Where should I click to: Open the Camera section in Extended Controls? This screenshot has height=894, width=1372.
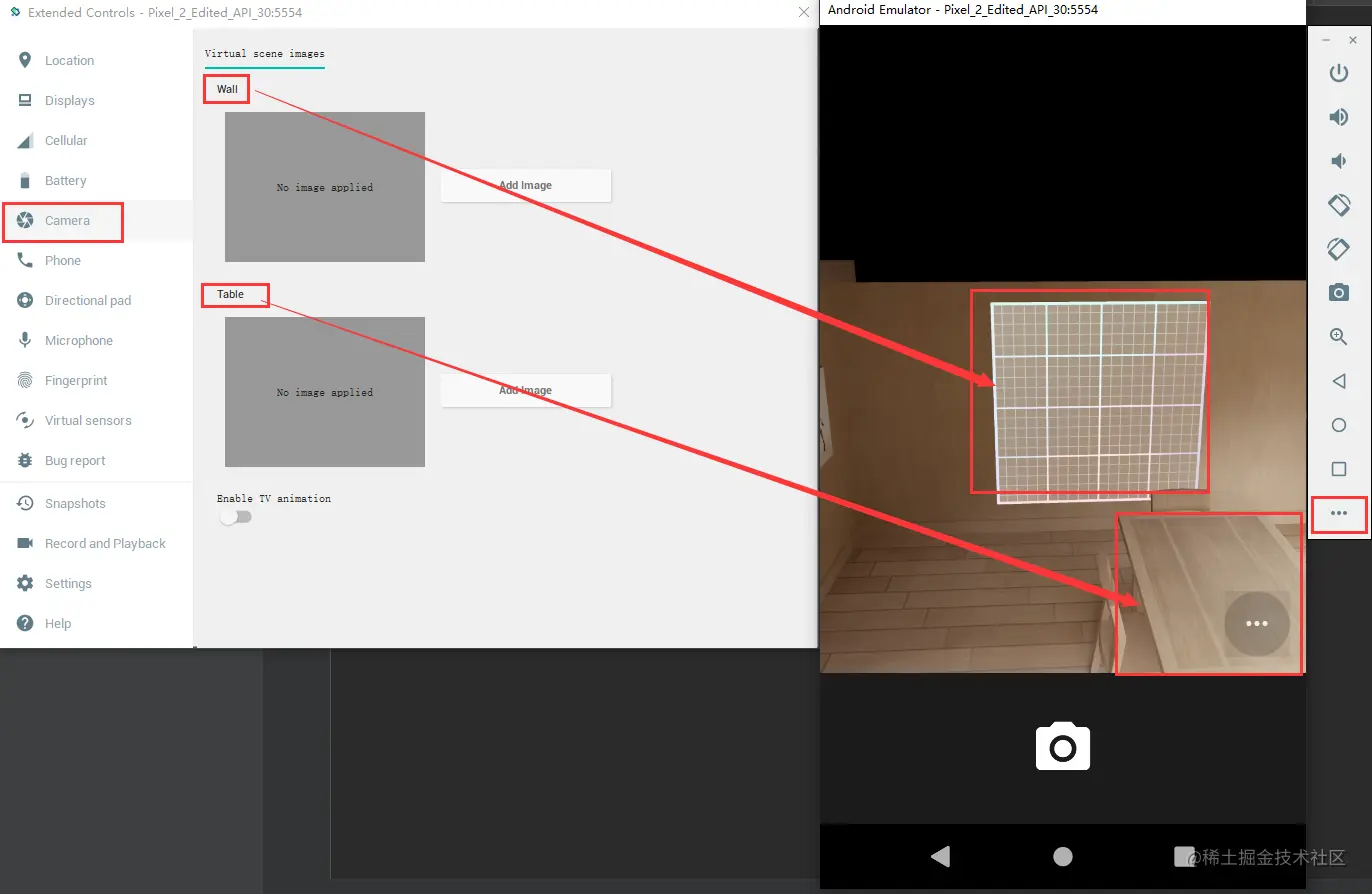[67, 220]
